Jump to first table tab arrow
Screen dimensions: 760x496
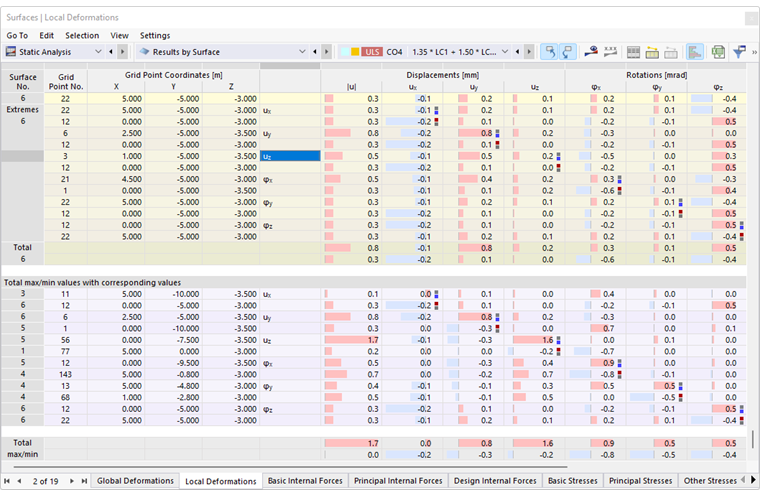(7, 481)
